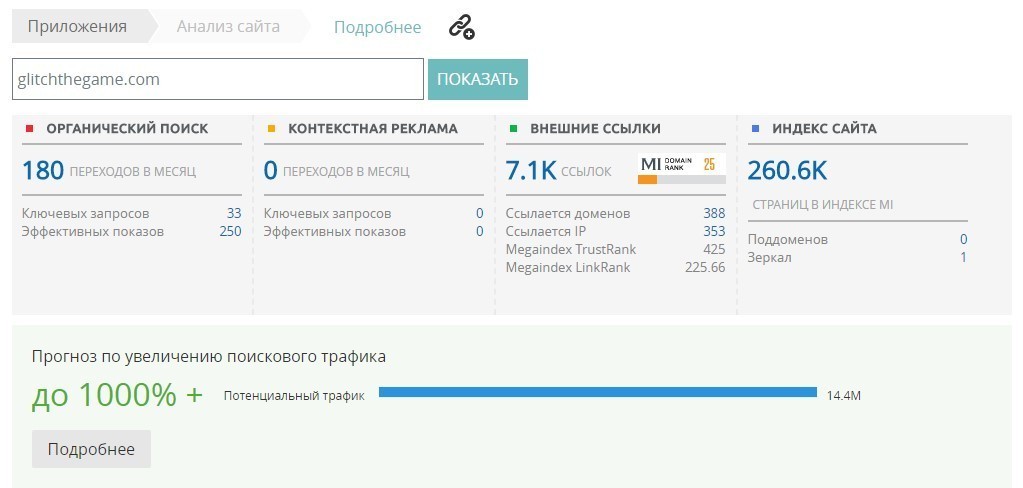Click the Megaindex LinkRank 225.66 value
Screen dimensions: 1023x488
tap(705, 267)
